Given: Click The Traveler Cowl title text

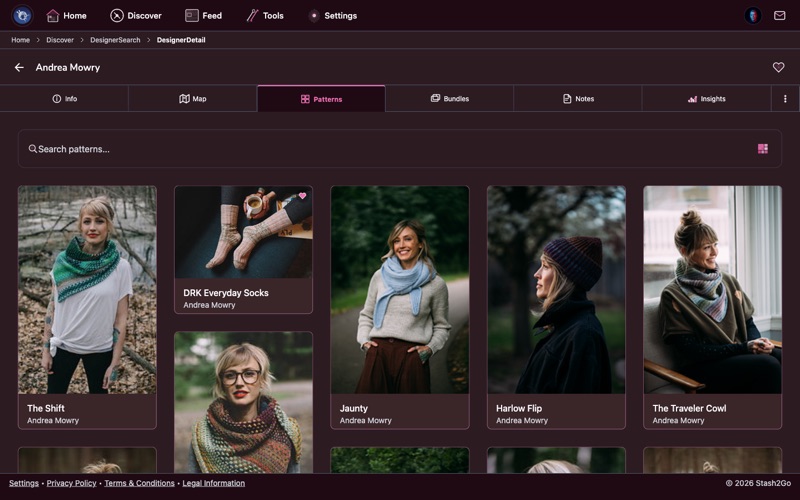Looking at the screenshot, I should 689,408.
